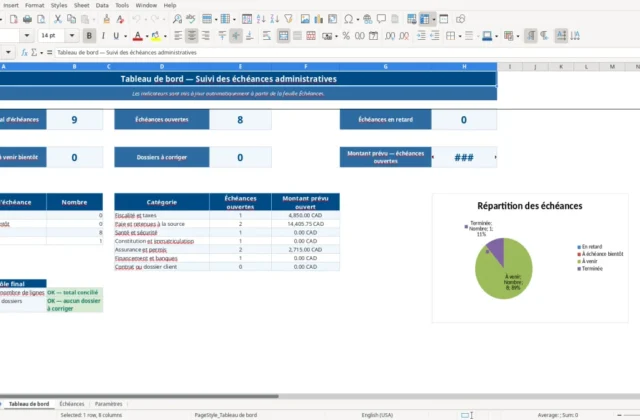The image size is (640, 420).
Task: Toggle Underline formatting button
Action: click(116, 36)
